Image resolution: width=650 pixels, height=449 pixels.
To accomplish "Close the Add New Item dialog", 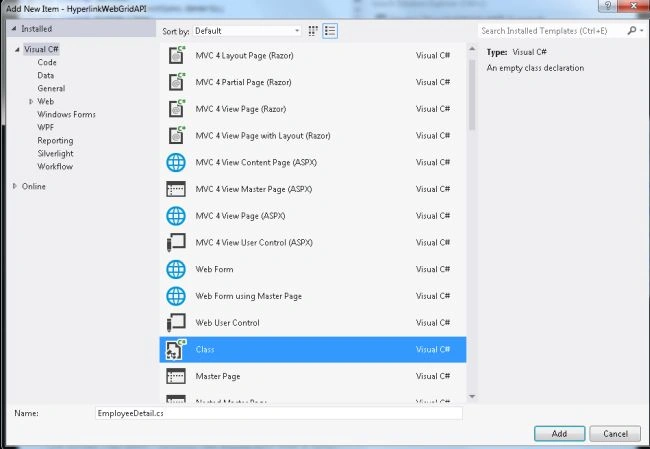I will click(633, 6).
